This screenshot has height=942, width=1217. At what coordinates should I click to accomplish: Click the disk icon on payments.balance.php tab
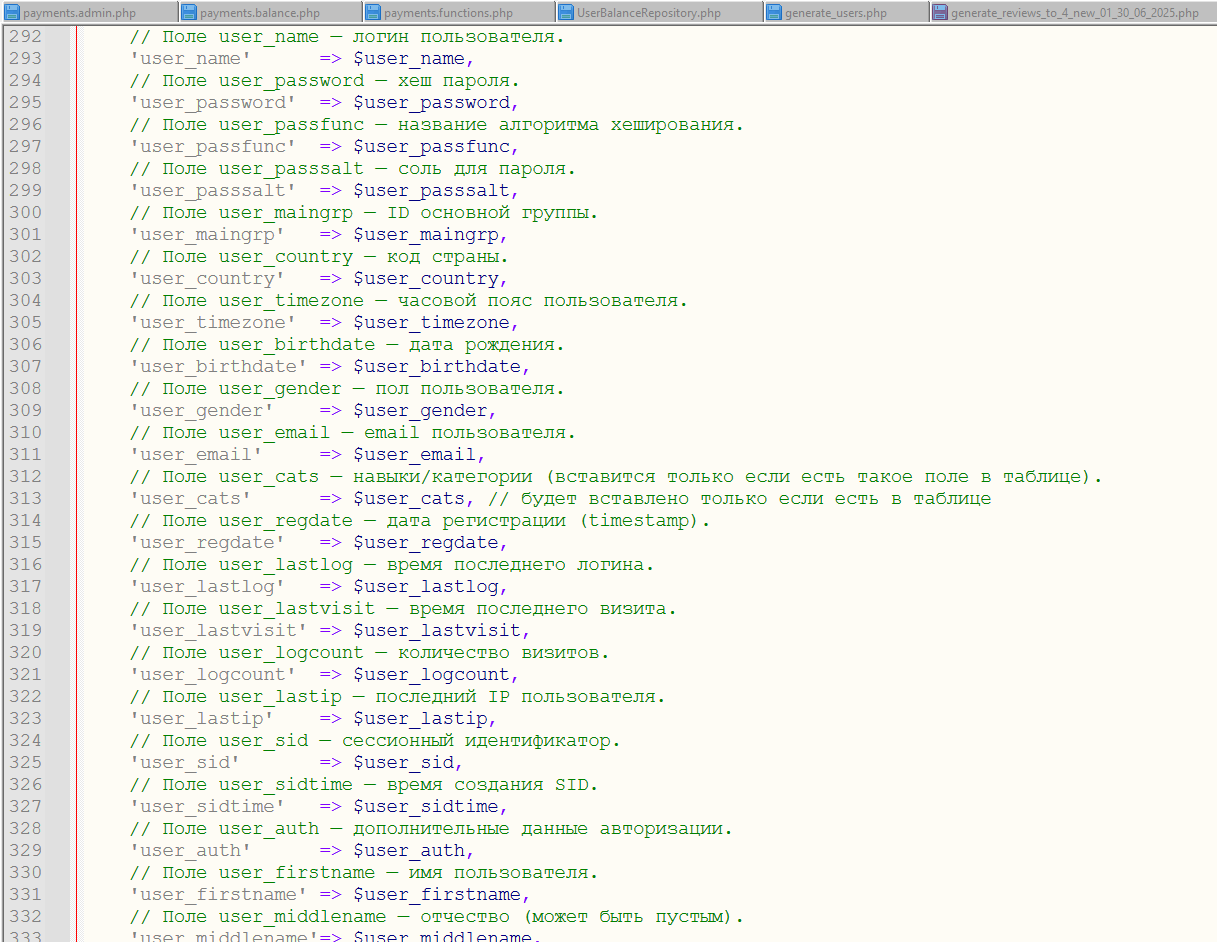click(x=190, y=13)
